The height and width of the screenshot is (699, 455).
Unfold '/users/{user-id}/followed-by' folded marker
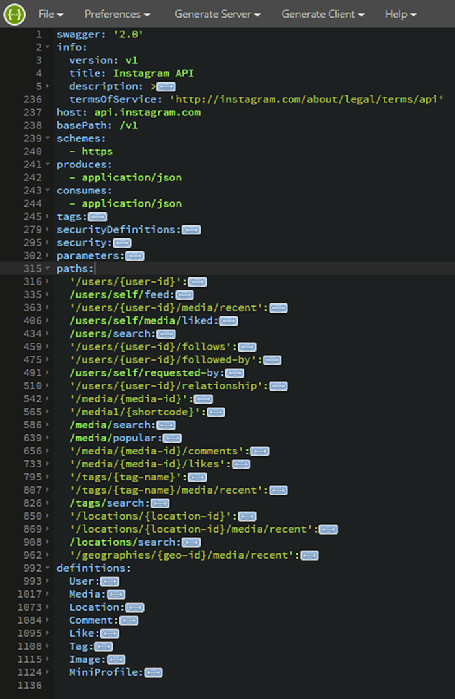(272, 360)
